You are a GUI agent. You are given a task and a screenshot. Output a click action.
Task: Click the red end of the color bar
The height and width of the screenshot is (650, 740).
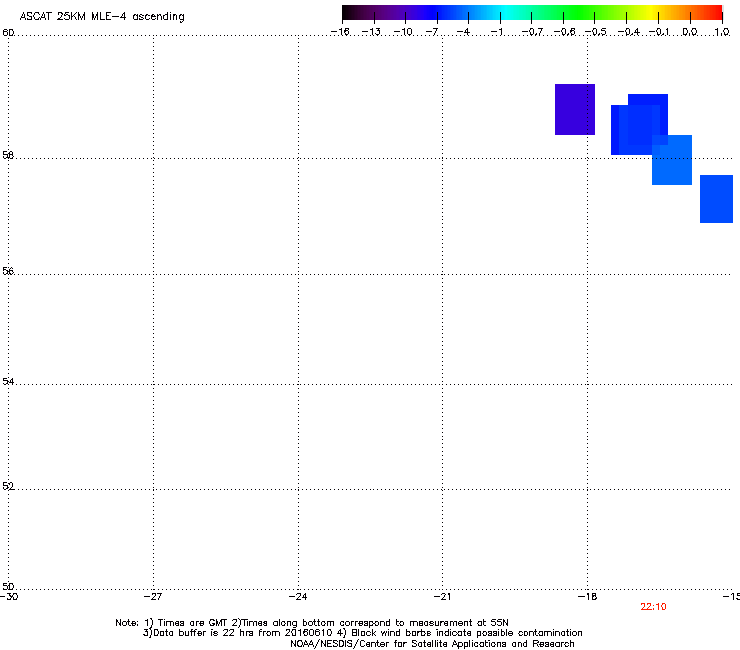pos(713,13)
